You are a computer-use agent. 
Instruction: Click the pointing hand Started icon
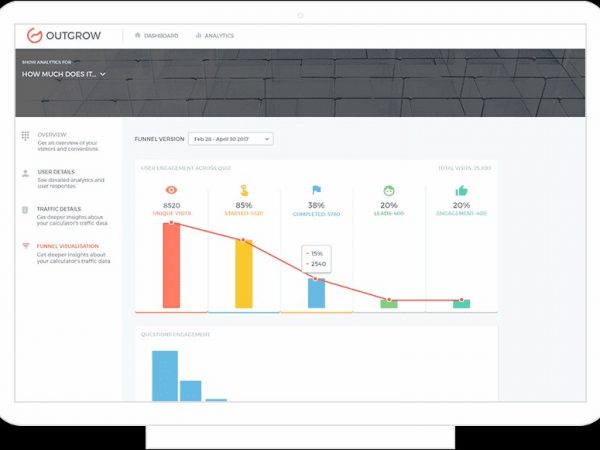click(243, 189)
